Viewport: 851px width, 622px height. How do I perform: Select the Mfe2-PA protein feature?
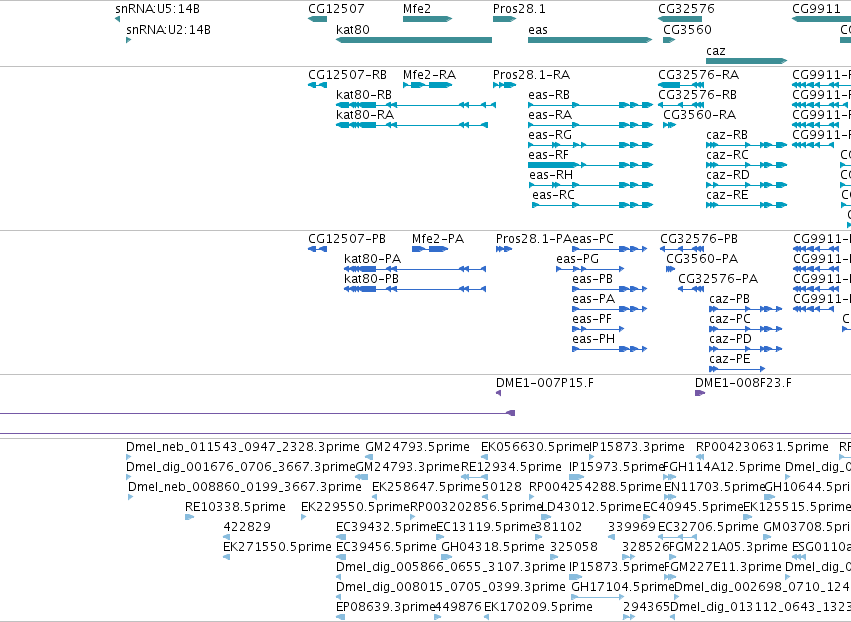coord(430,249)
